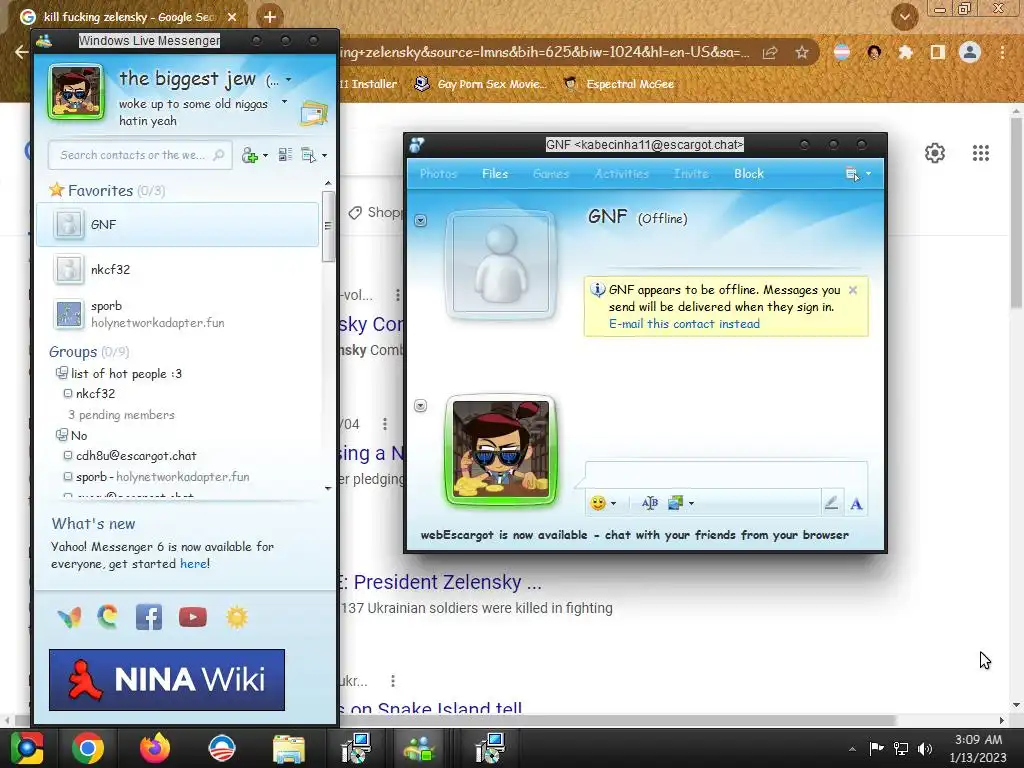Select cdh8u@escargot.chat in the No group
The width and height of the screenshot is (1024, 768).
click(136, 456)
